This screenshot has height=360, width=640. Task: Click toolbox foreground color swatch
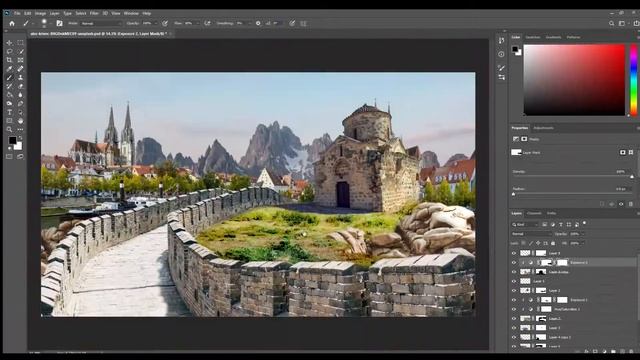click(12, 140)
